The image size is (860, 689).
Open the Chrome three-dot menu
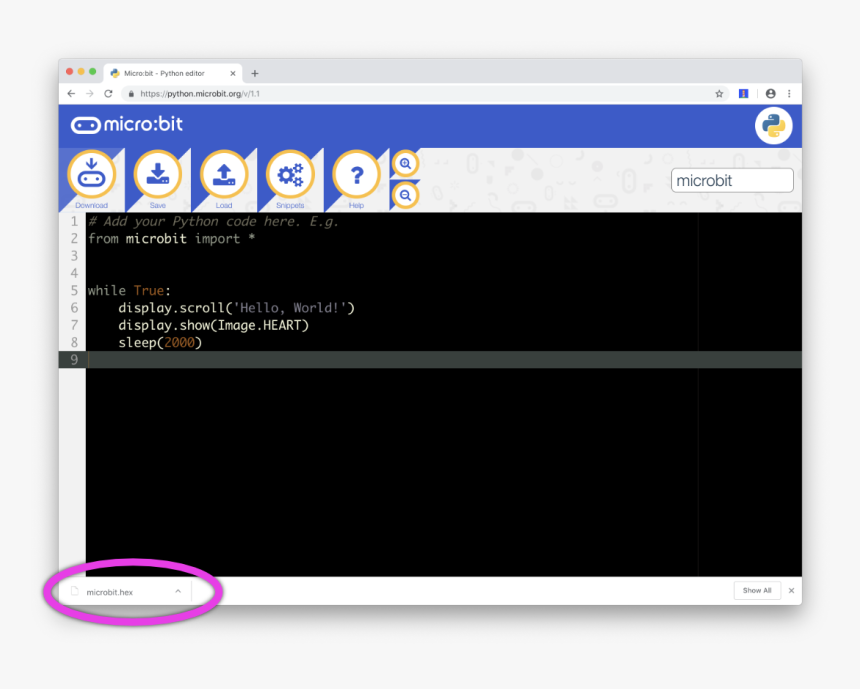click(789, 93)
